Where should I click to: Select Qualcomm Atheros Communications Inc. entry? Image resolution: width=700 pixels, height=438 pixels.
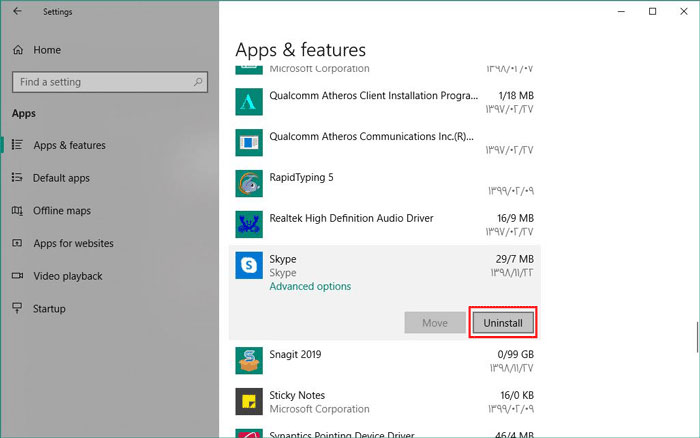[384, 142]
